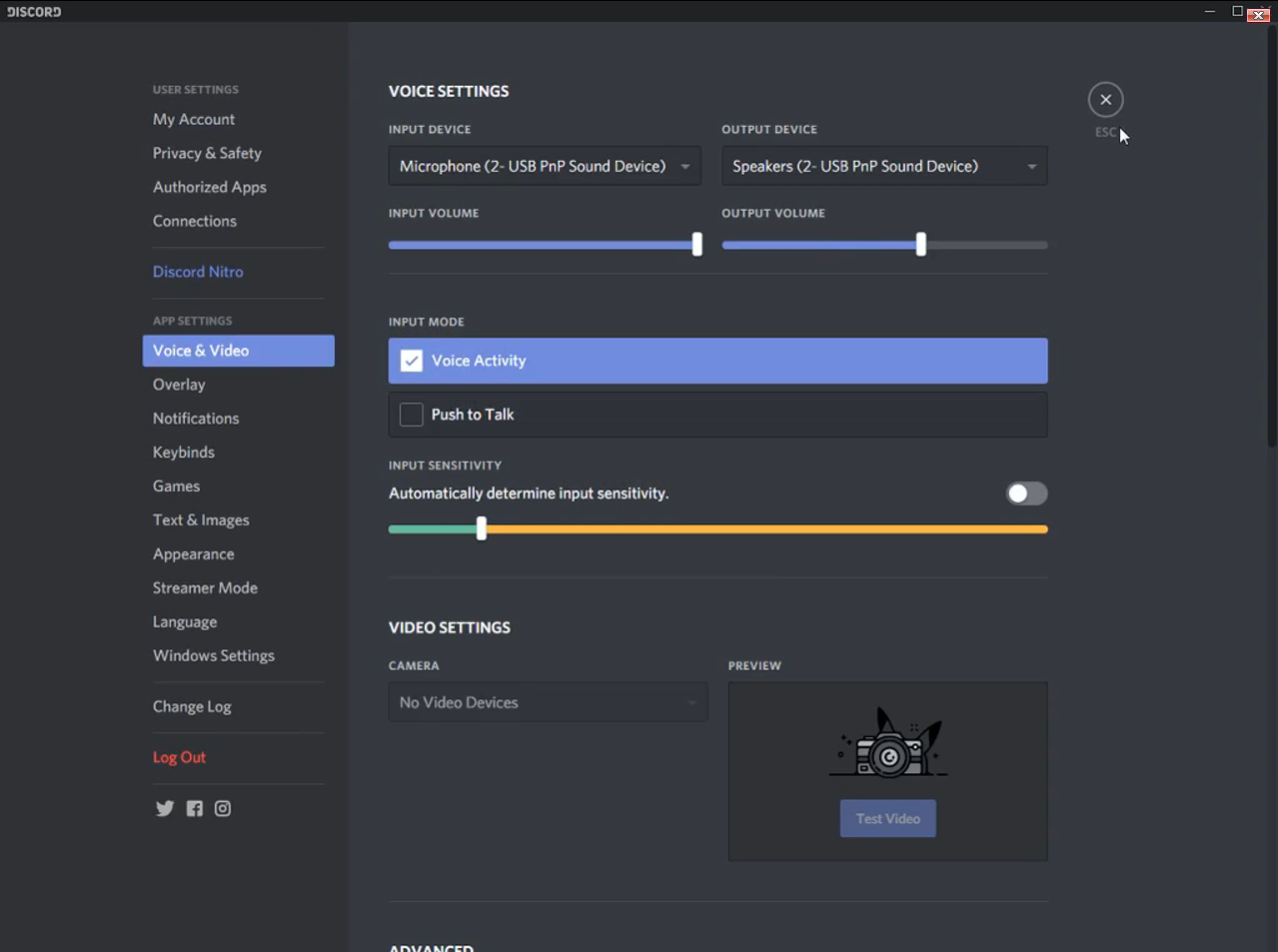Click the 'APP SETTINGS' sidebar header
This screenshot has width=1278, height=952.
(193, 321)
